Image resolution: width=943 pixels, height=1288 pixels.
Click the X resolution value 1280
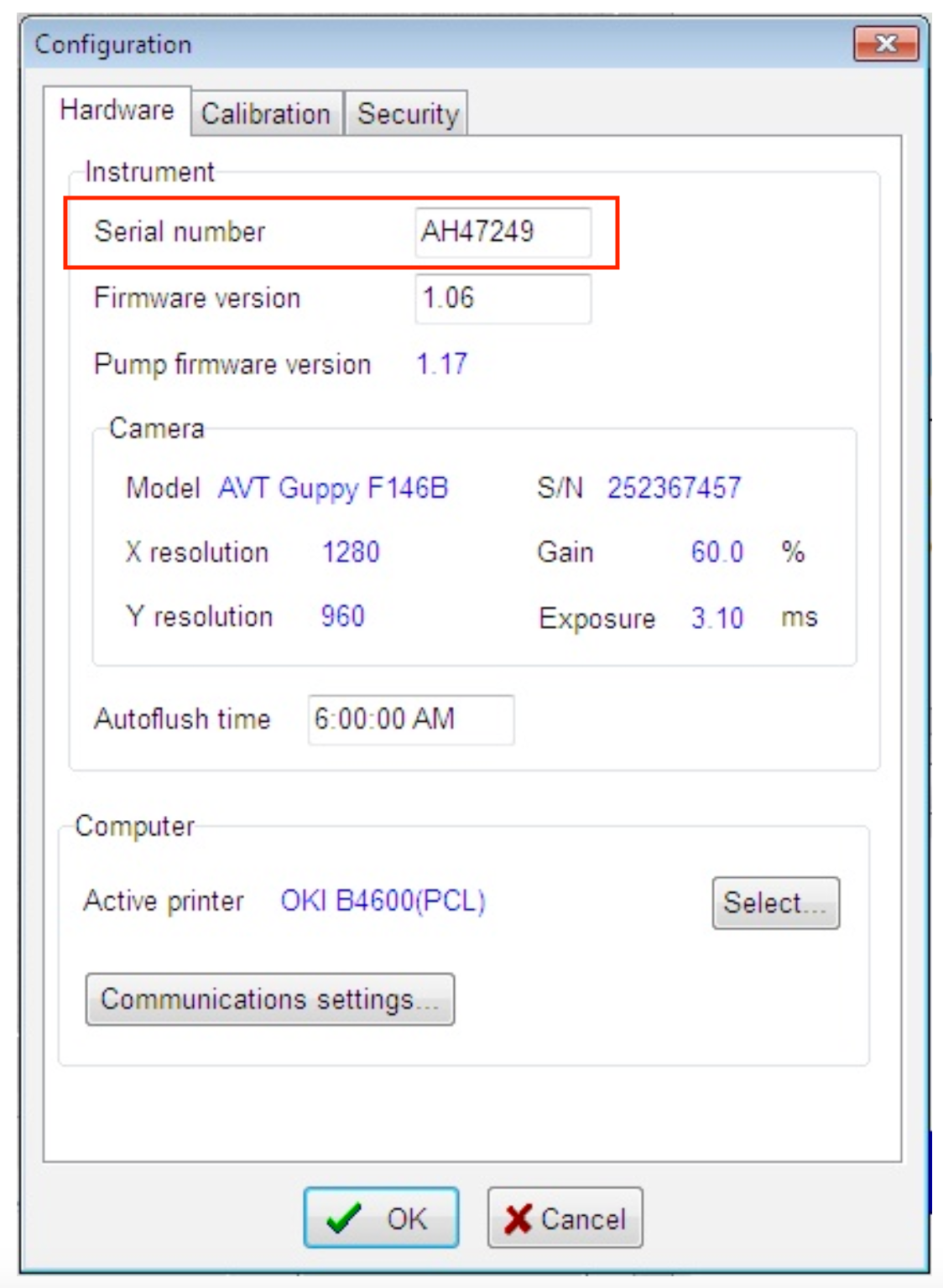[352, 552]
